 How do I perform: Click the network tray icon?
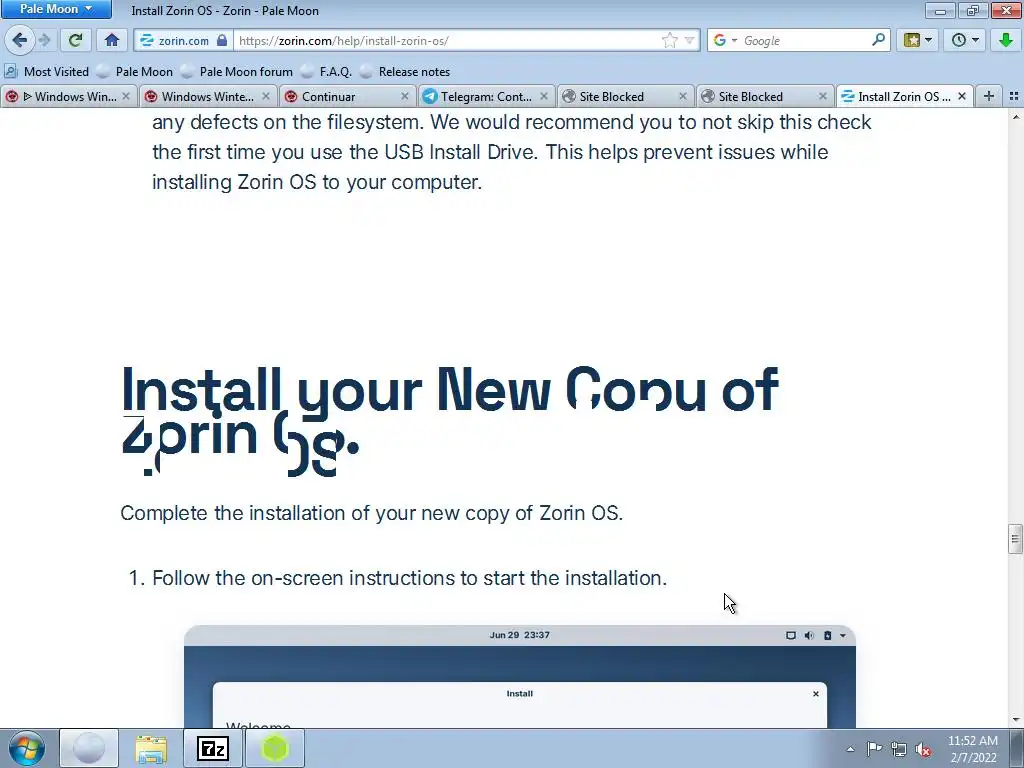pos(899,750)
